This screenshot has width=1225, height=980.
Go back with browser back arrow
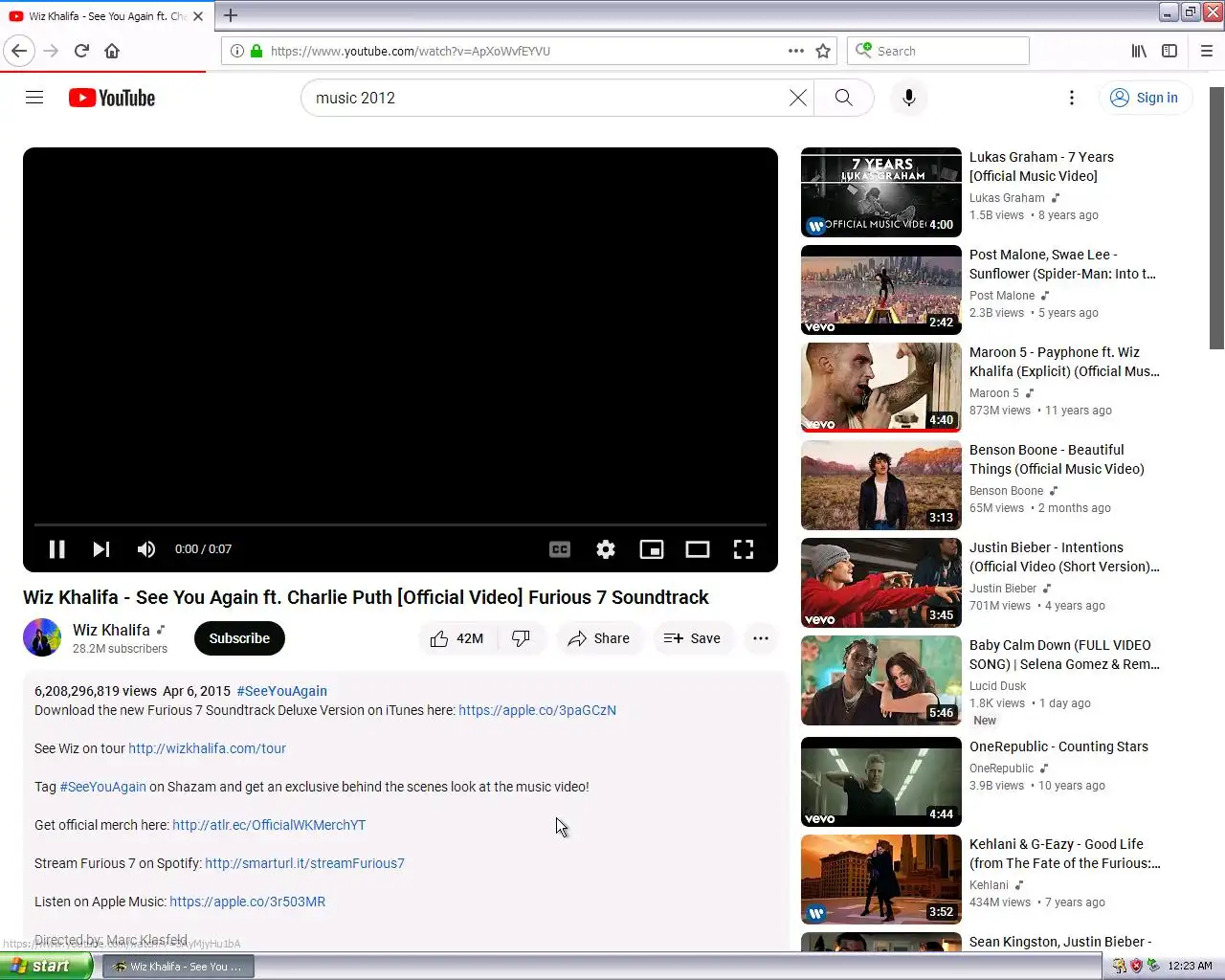point(19,51)
